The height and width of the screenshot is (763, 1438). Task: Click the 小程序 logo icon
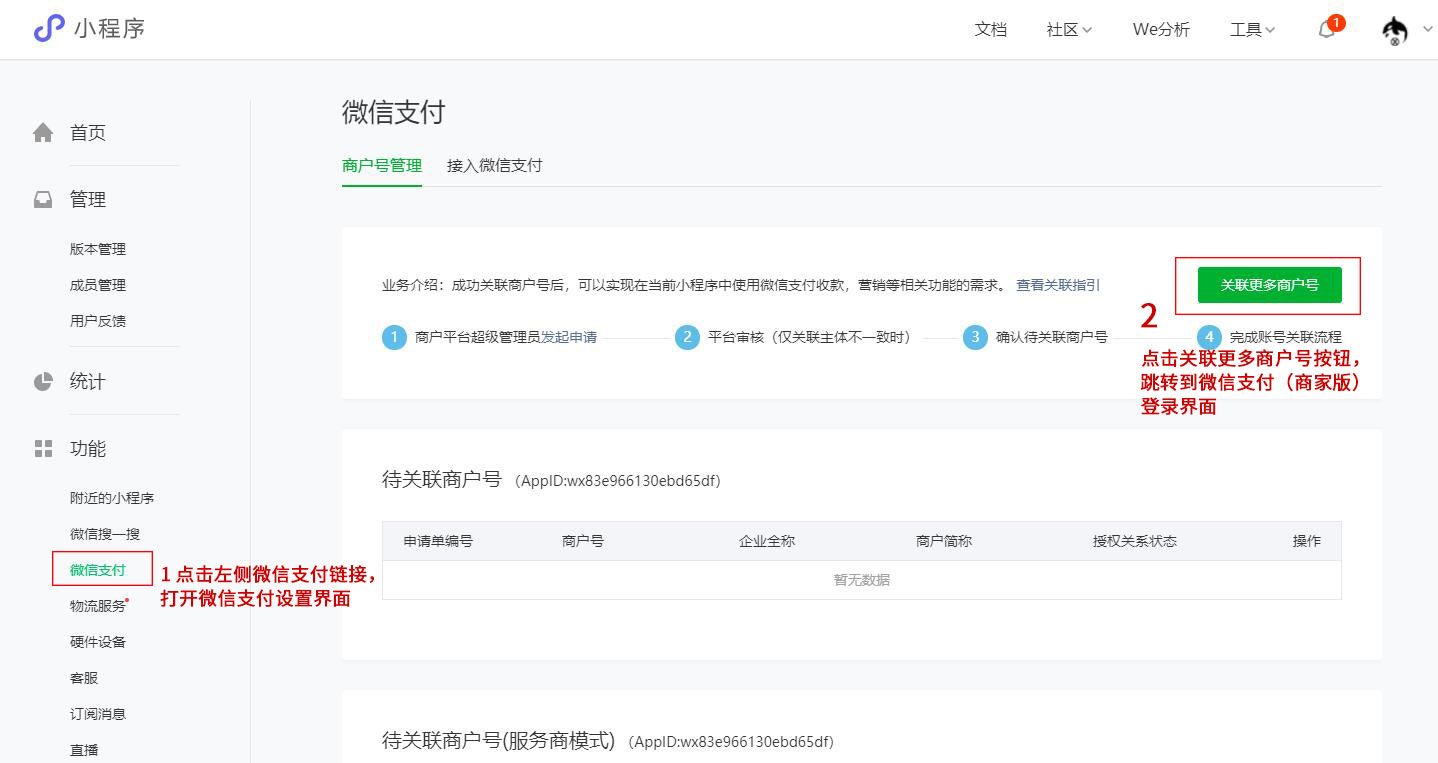coord(49,28)
